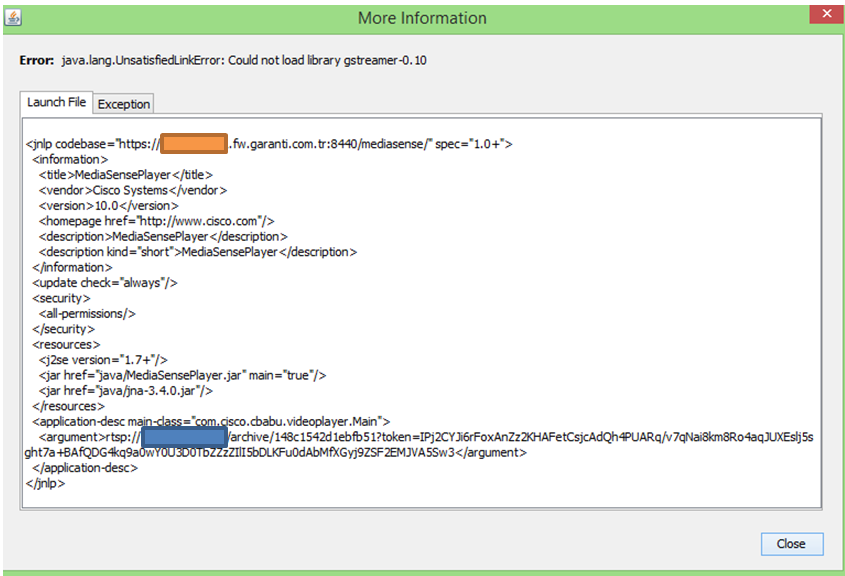Select the Launch File tab

[x=57, y=102]
